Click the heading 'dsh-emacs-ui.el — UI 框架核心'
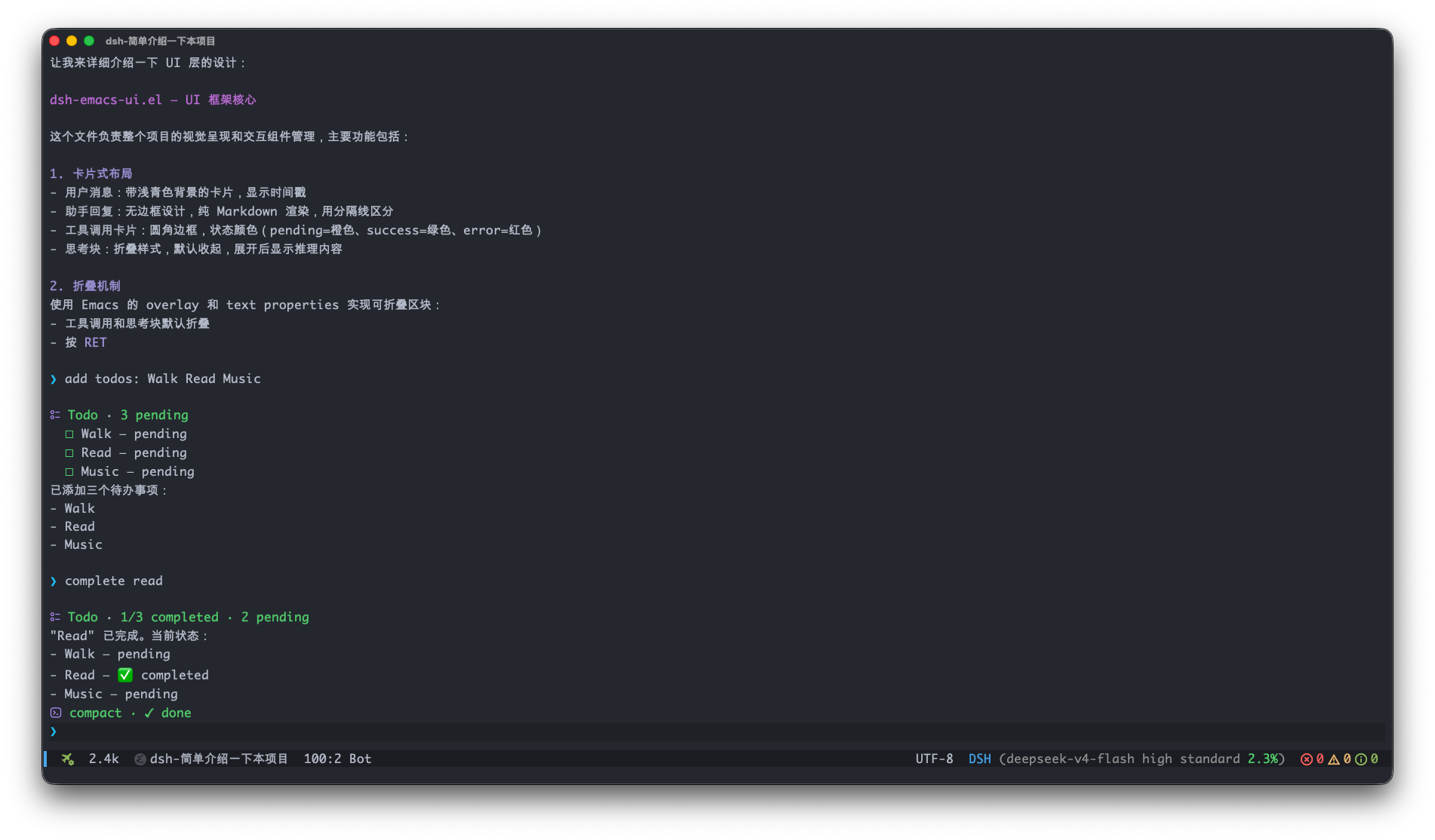 pos(153,100)
